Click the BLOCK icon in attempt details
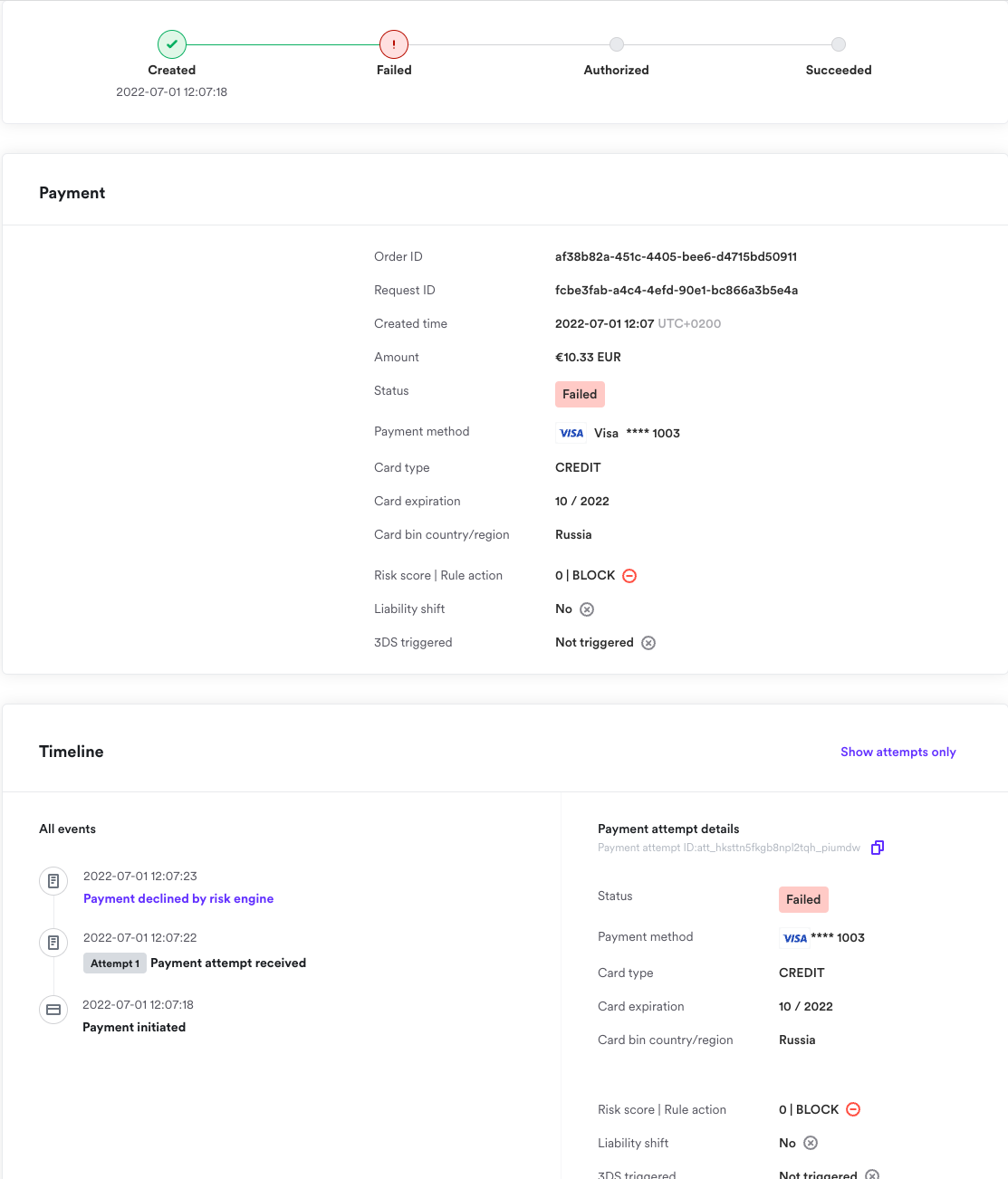Screen dimensions: 1008x1179 tap(853, 1110)
